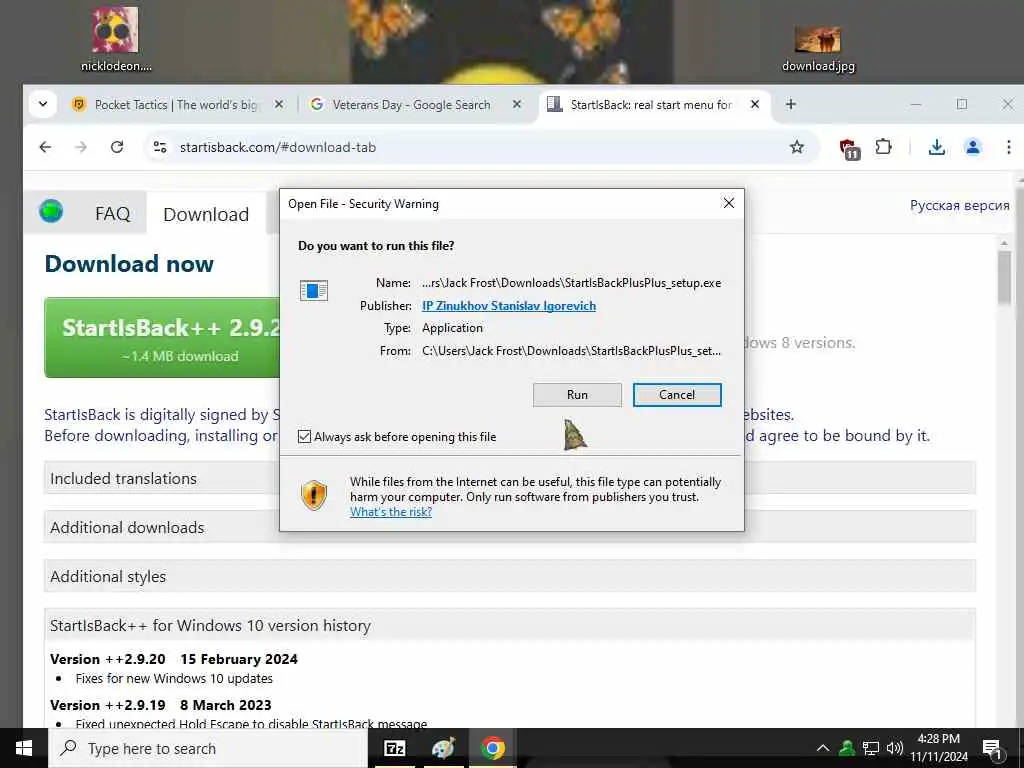The width and height of the screenshot is (1024, 768).
Task: Open Paint from the taskbar
Action: 443,748
